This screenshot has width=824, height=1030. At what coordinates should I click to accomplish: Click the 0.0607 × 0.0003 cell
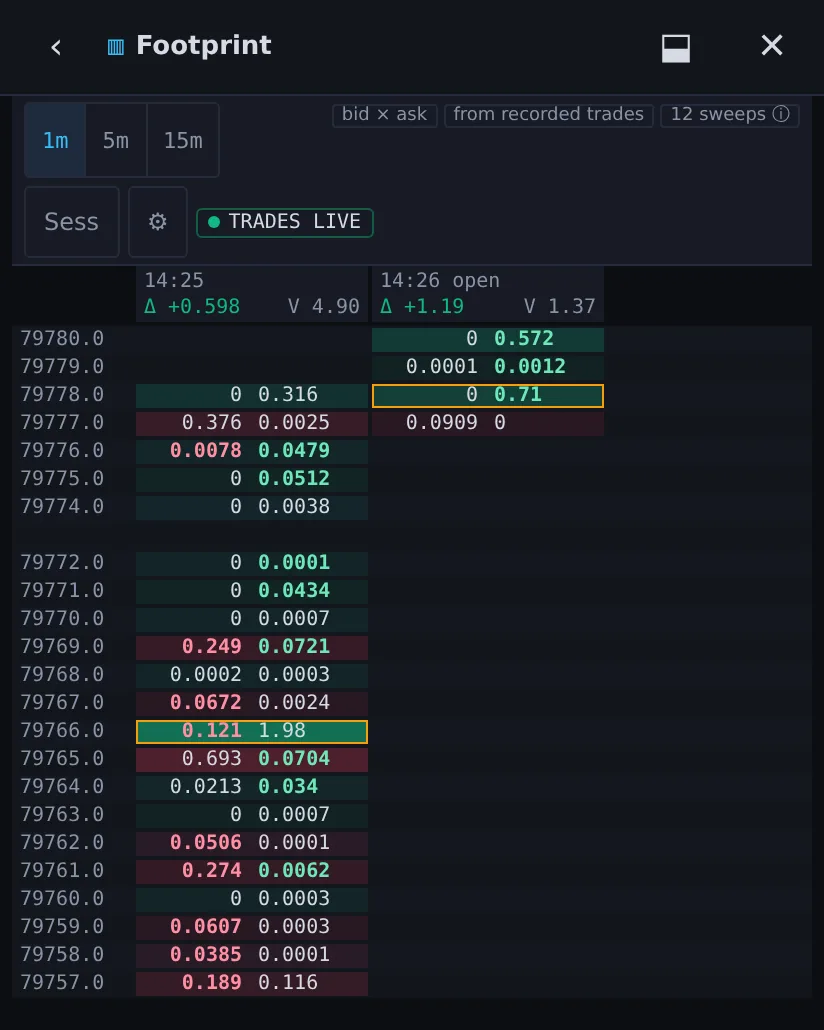pos(252,928)
